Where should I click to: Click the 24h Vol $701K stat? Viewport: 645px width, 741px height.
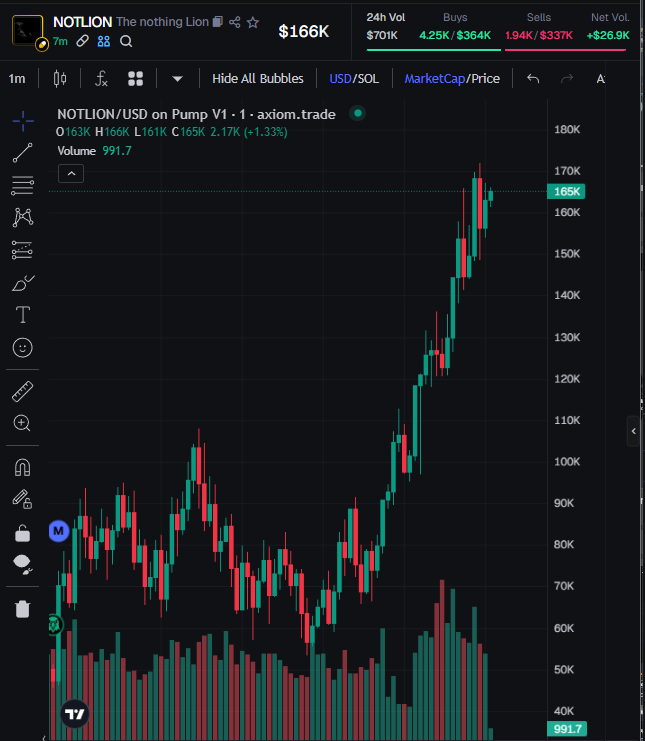pos(386,27)
